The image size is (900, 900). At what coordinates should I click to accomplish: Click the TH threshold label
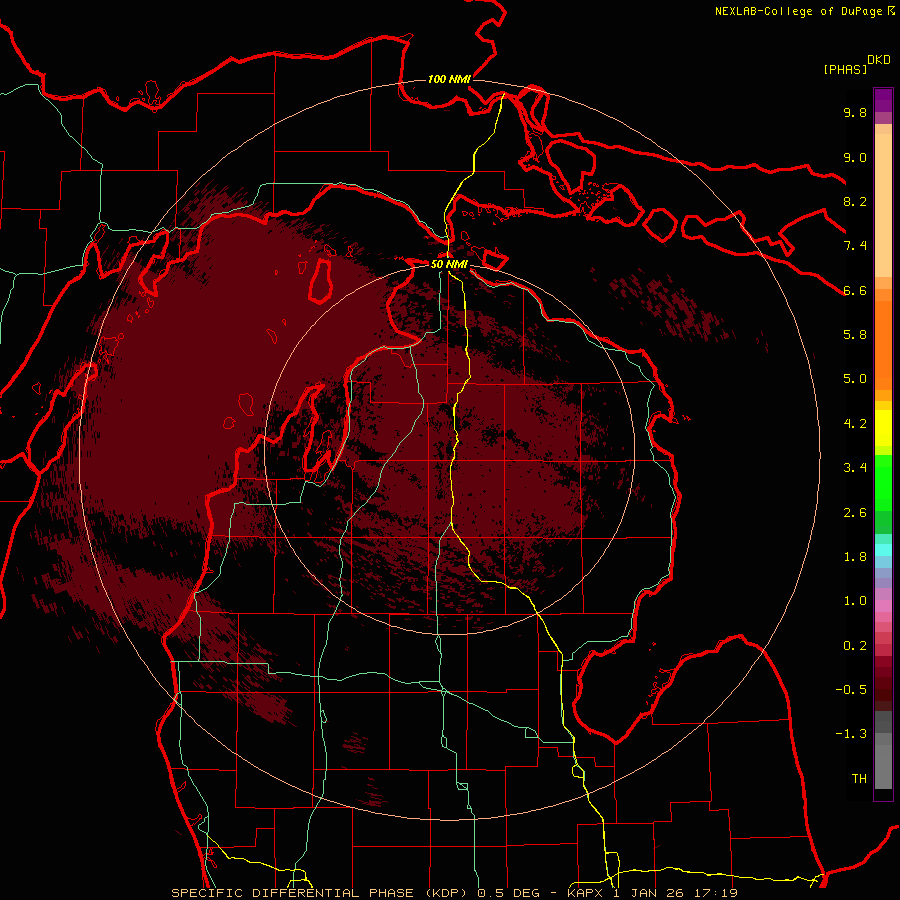point(859,779)
